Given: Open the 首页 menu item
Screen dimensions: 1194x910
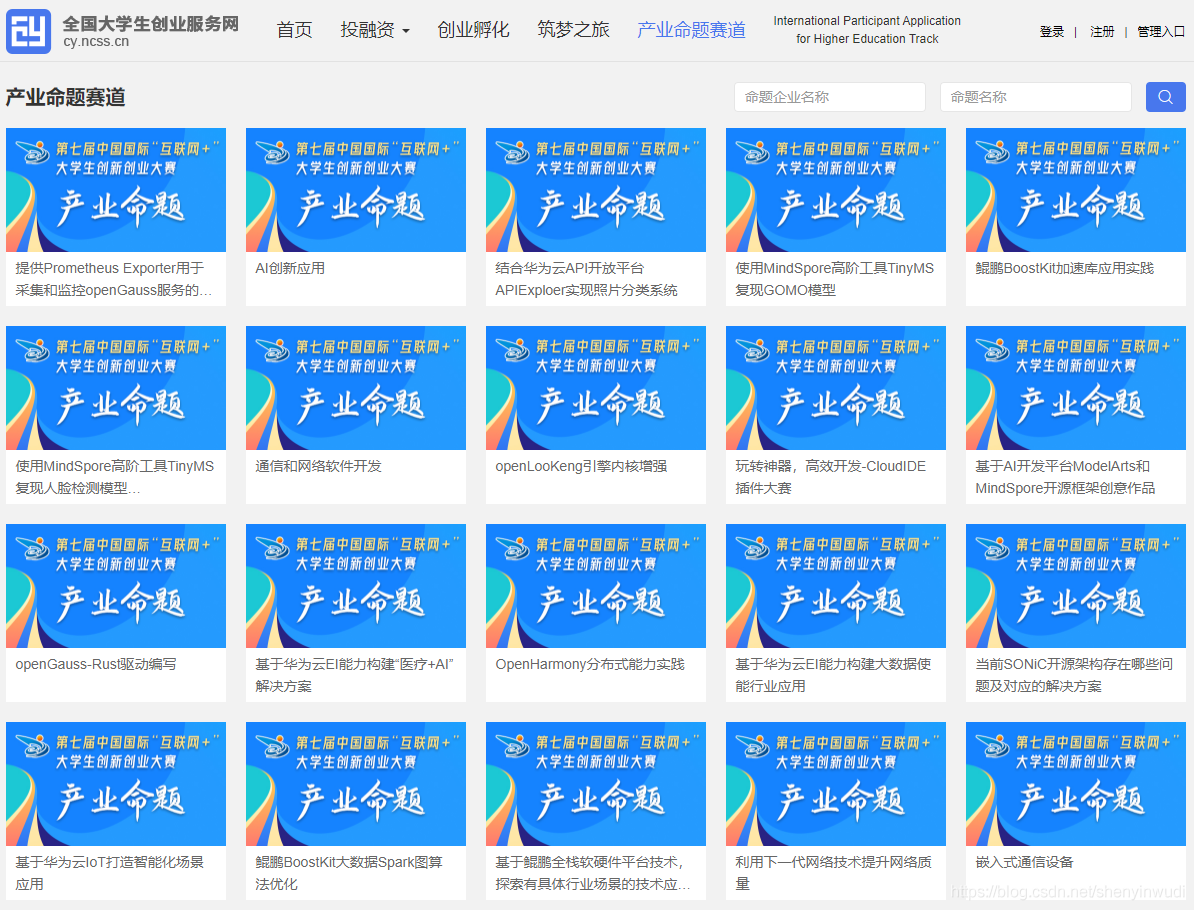Looking at the screenshot, I should point(294,30).
